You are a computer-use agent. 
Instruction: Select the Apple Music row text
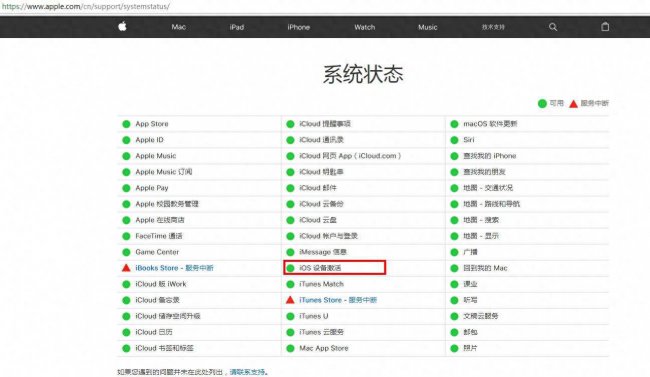click(156, 156)
